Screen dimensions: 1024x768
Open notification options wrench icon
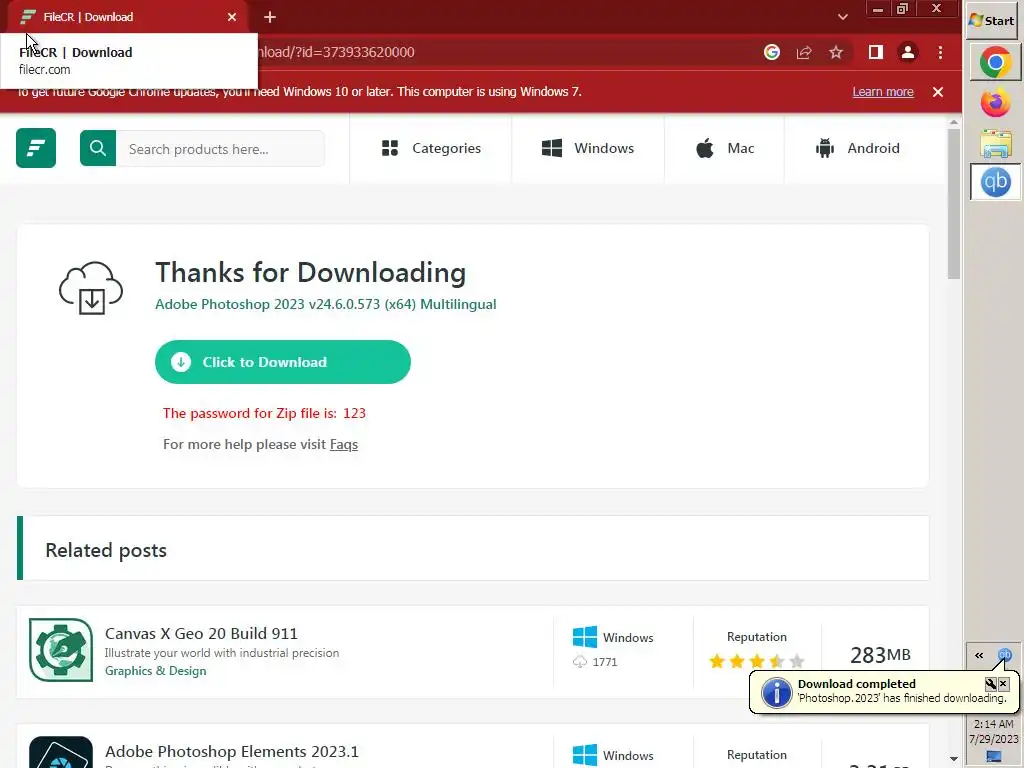pyautogui.click(x=991, y=684)
